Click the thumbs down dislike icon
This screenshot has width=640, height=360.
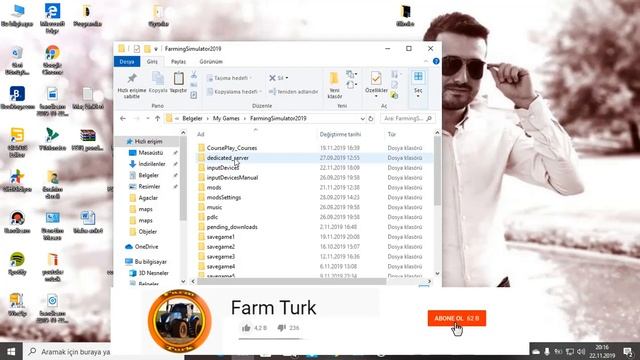pos(282,328)
